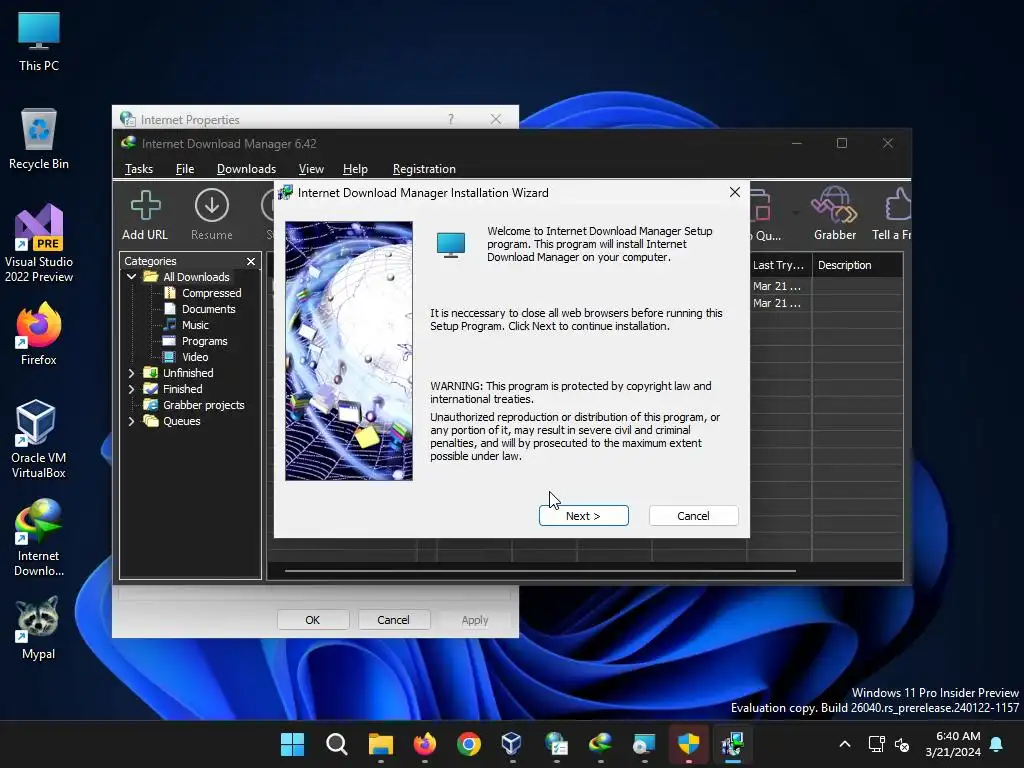Viewport: 1024px width, 768px height.
Task: Expand the Unfinished category
Action: (131, 373)
